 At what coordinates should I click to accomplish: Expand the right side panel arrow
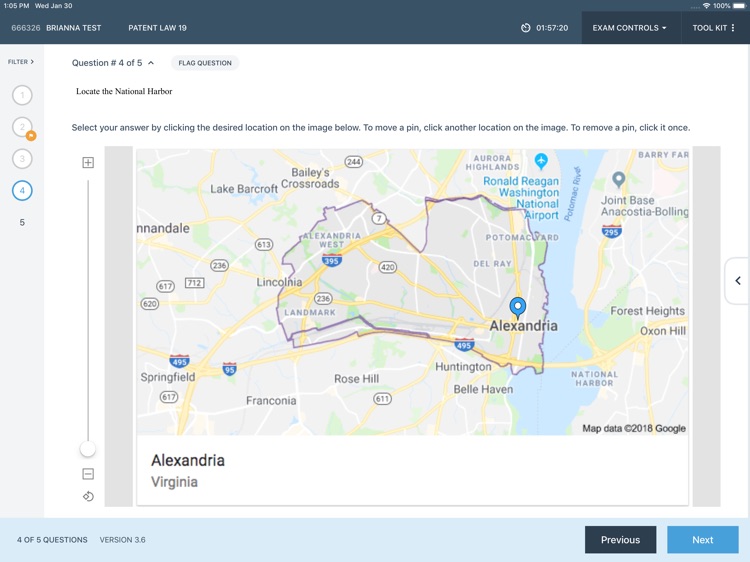pos(738,281)
